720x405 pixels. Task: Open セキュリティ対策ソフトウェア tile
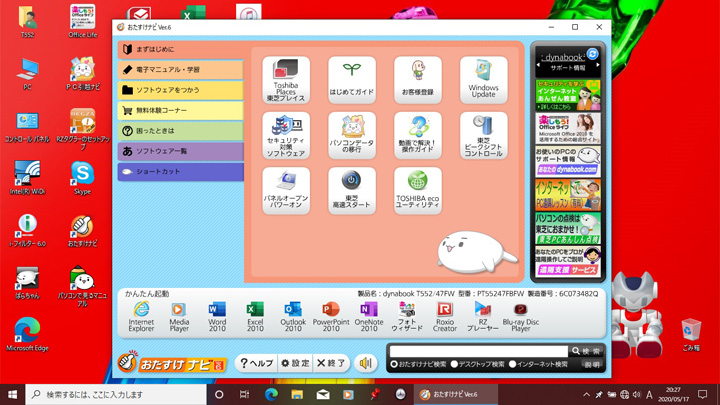[286, 135]
